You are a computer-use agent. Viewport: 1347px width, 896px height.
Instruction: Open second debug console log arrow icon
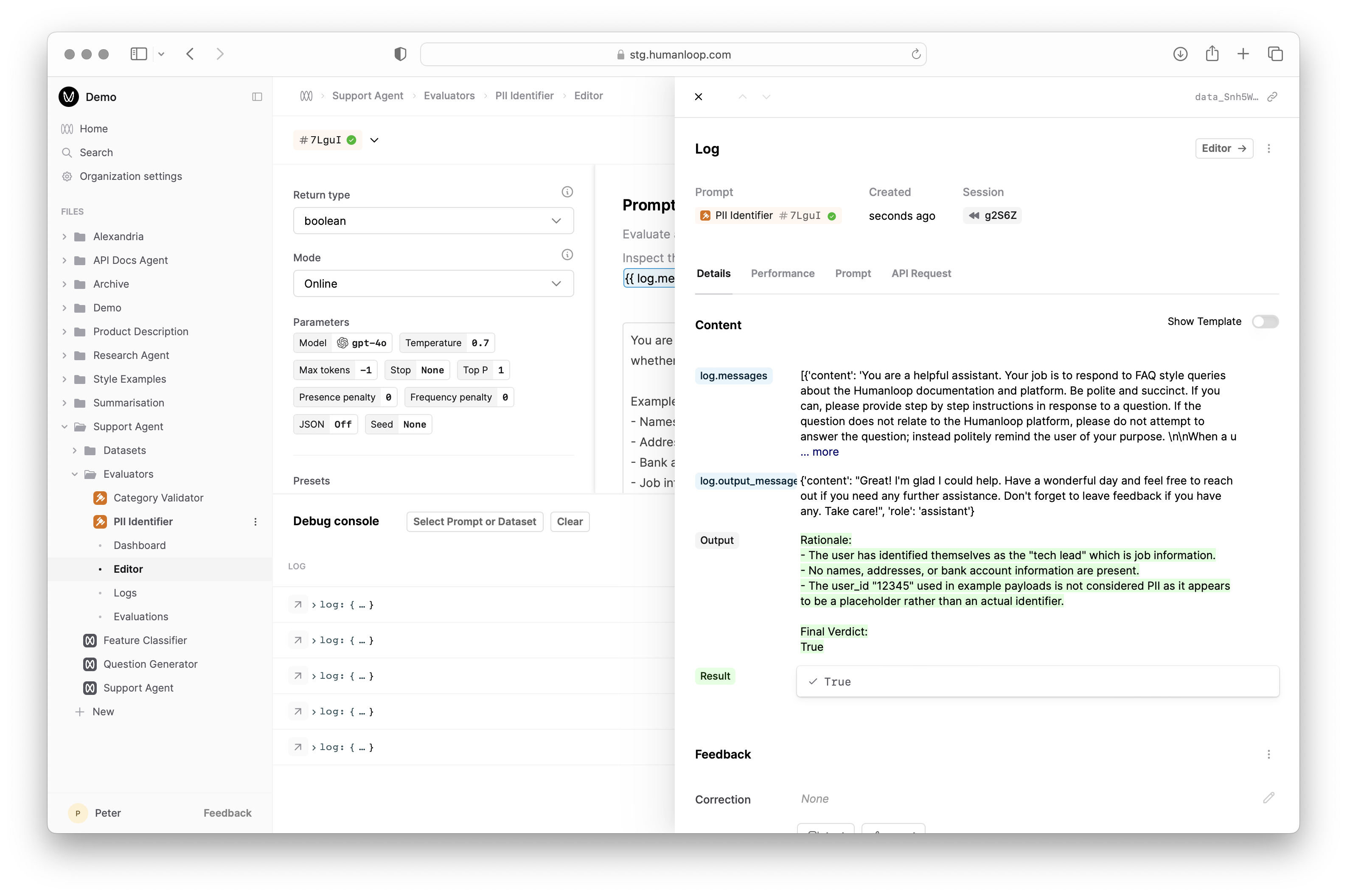point(298,641)
